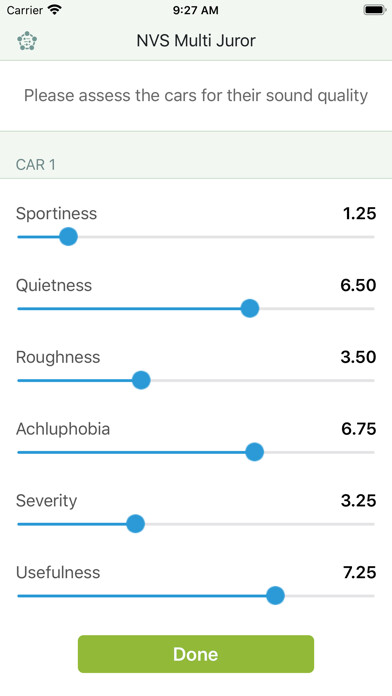This screenshot has width=392, height=696.
Task: Tap the Quietness value 6.50
Action: pyautogui.click(x=358, y=285)
